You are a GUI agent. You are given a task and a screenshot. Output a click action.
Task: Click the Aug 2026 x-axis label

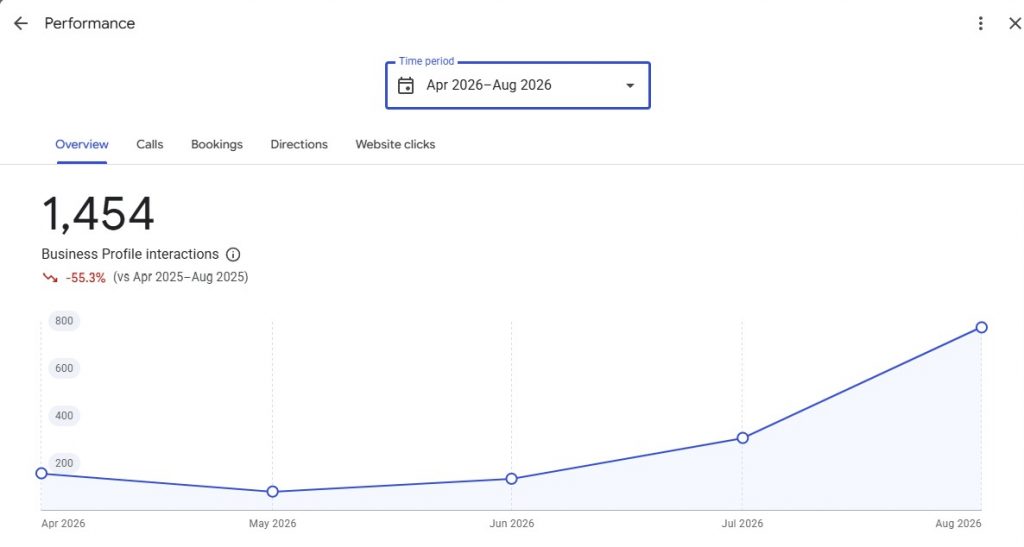pyautogui.click(x=958, y=524)
